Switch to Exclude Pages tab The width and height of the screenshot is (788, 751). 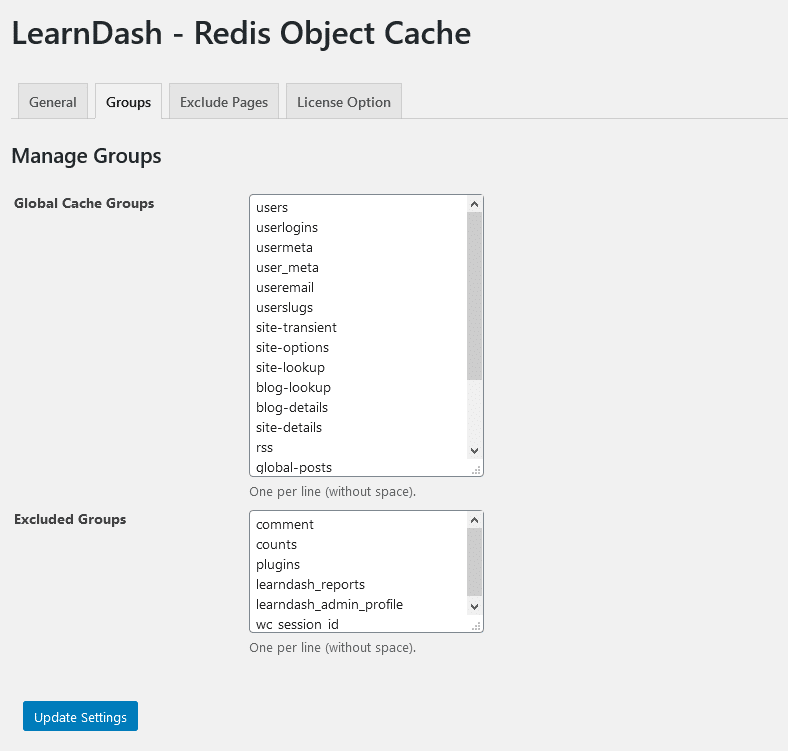tap(224, 102)
